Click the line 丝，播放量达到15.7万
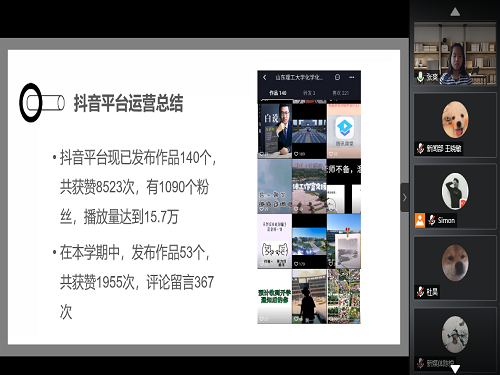The height and width of the screenshot is (375, 500). point(119,217)
